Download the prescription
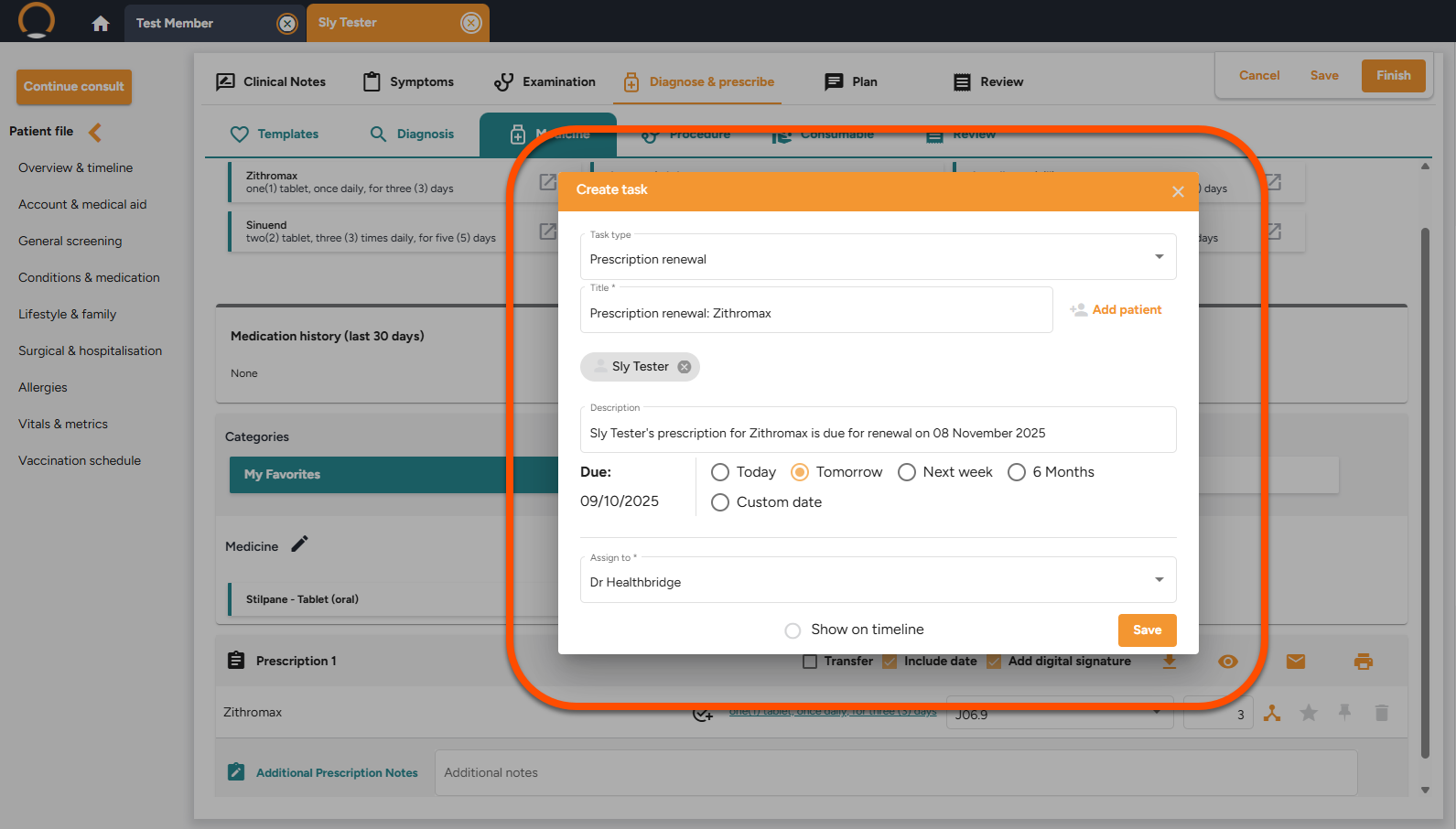Screen dimensions: 1456x829 1170,662
